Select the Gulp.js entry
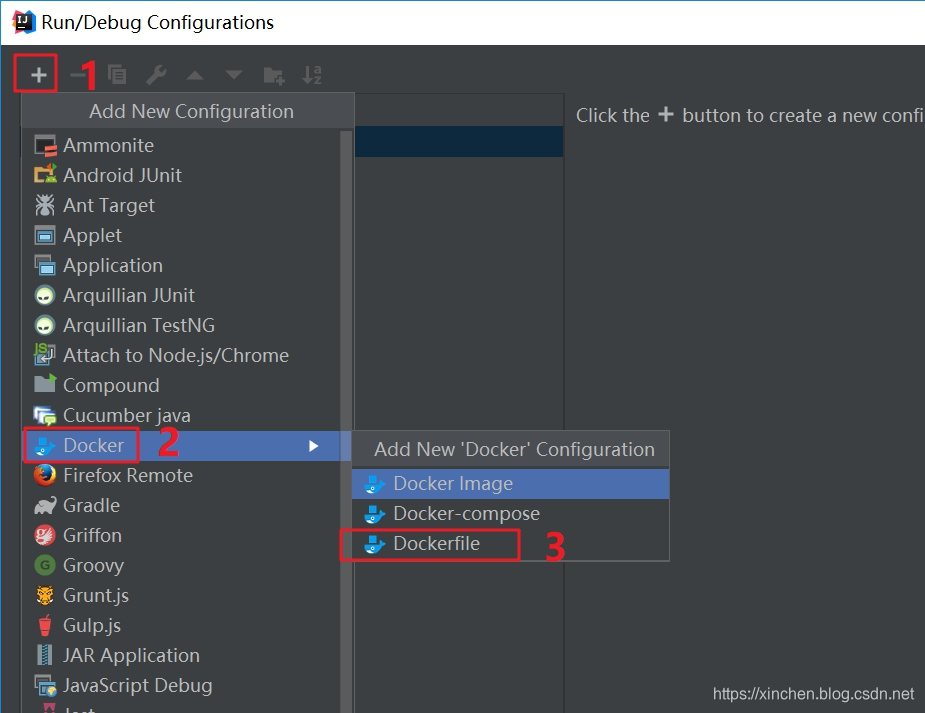Image resolution: width=925 pixels, height=713 pixels. click(181, 625)
